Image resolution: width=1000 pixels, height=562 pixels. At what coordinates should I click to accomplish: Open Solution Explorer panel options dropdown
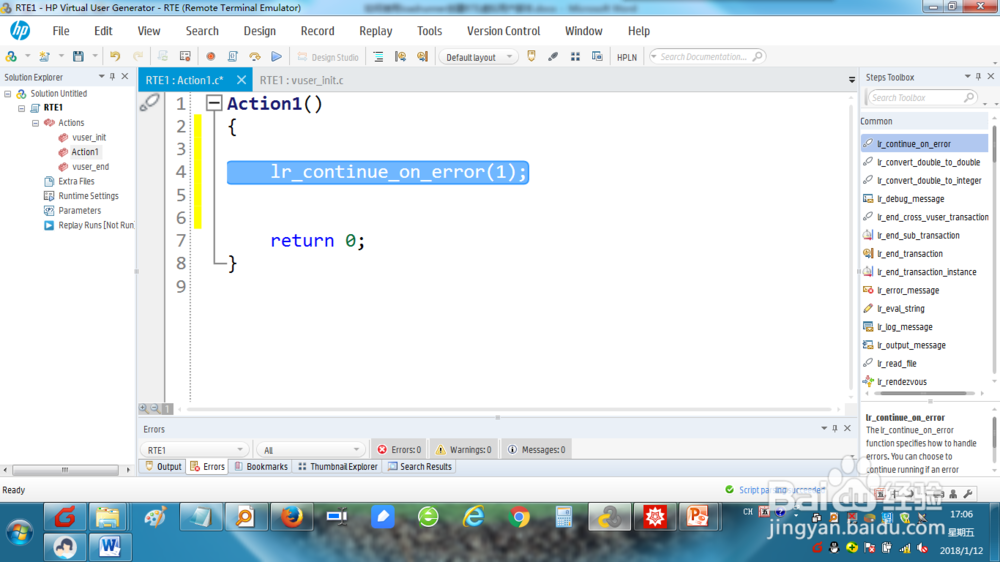click(101, 77)
